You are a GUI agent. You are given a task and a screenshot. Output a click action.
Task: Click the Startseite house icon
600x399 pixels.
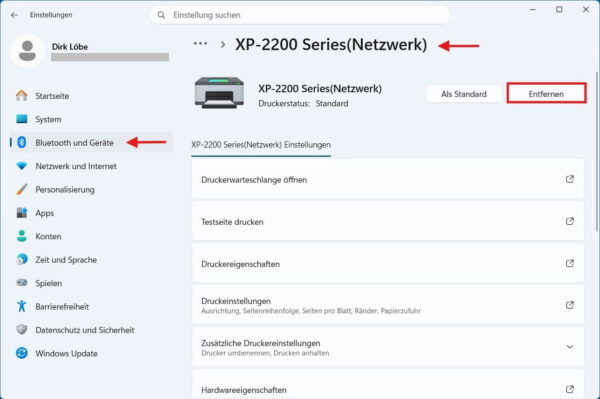[x=22, y=96]
